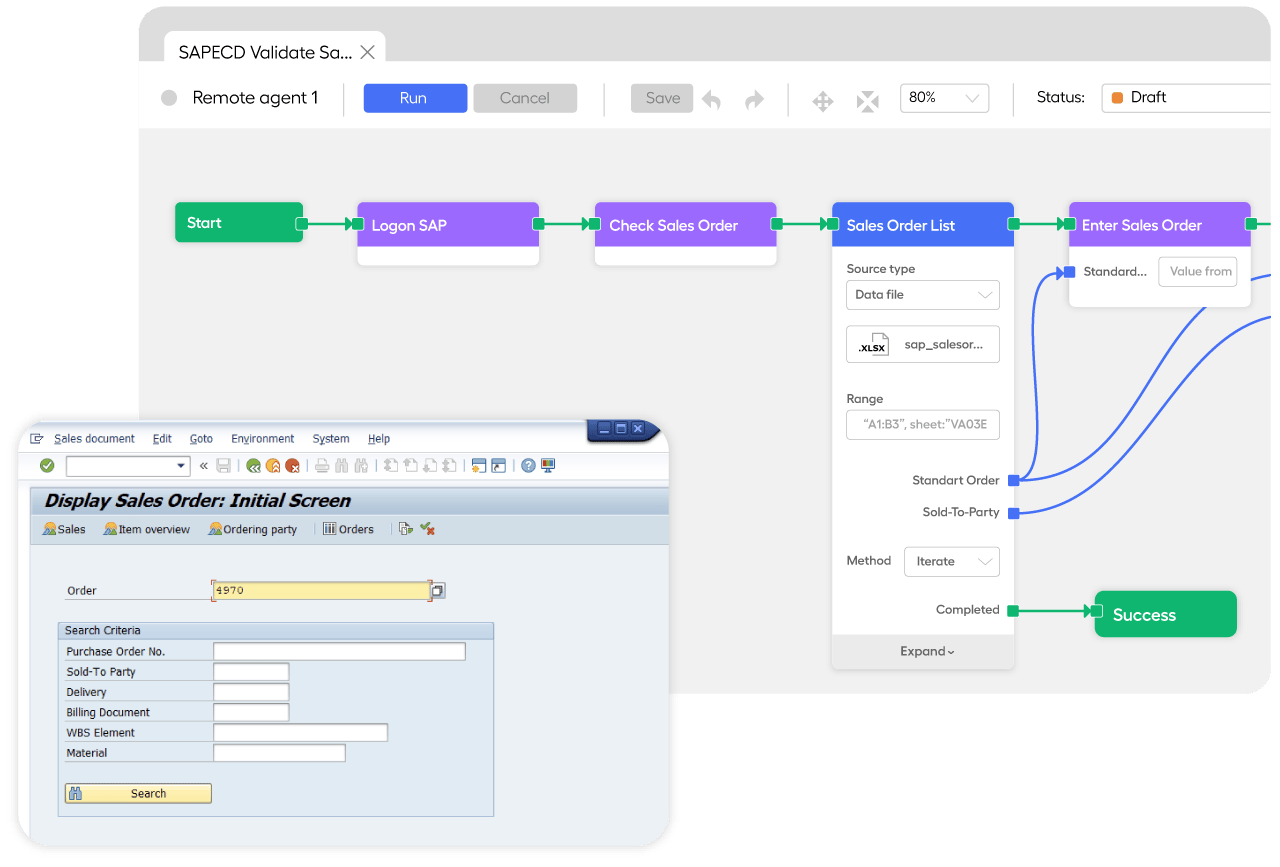This screenshot has width=1280, height=867.
Task: Click the SAP Save floppy disk icon
Action: pyautogui.click(x=224, y=466)
